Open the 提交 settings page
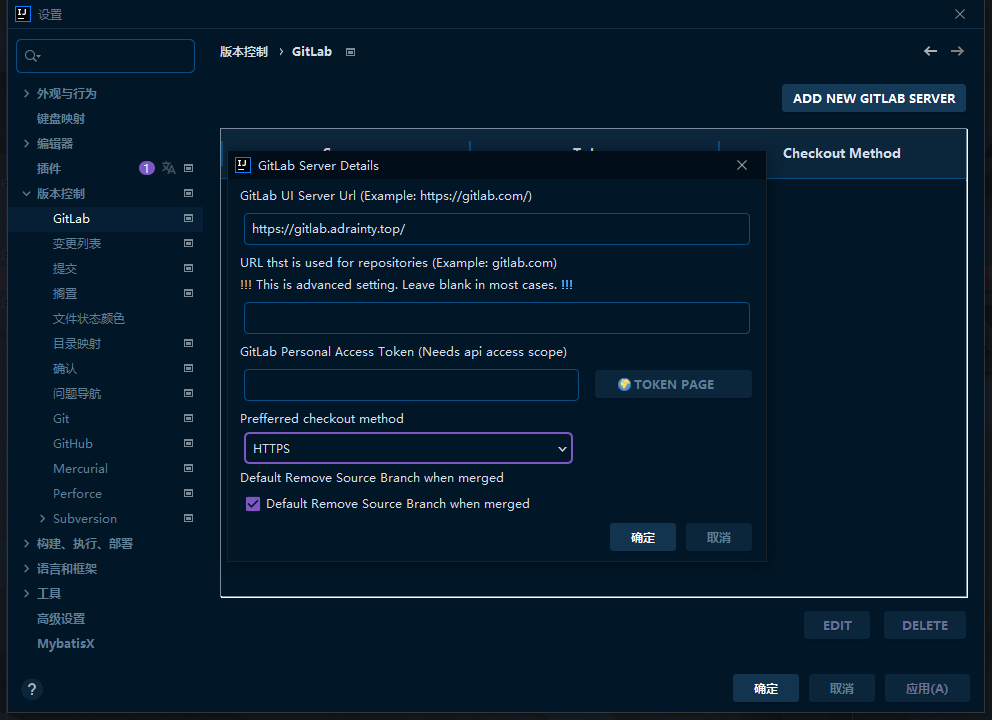 coord(65,268)
